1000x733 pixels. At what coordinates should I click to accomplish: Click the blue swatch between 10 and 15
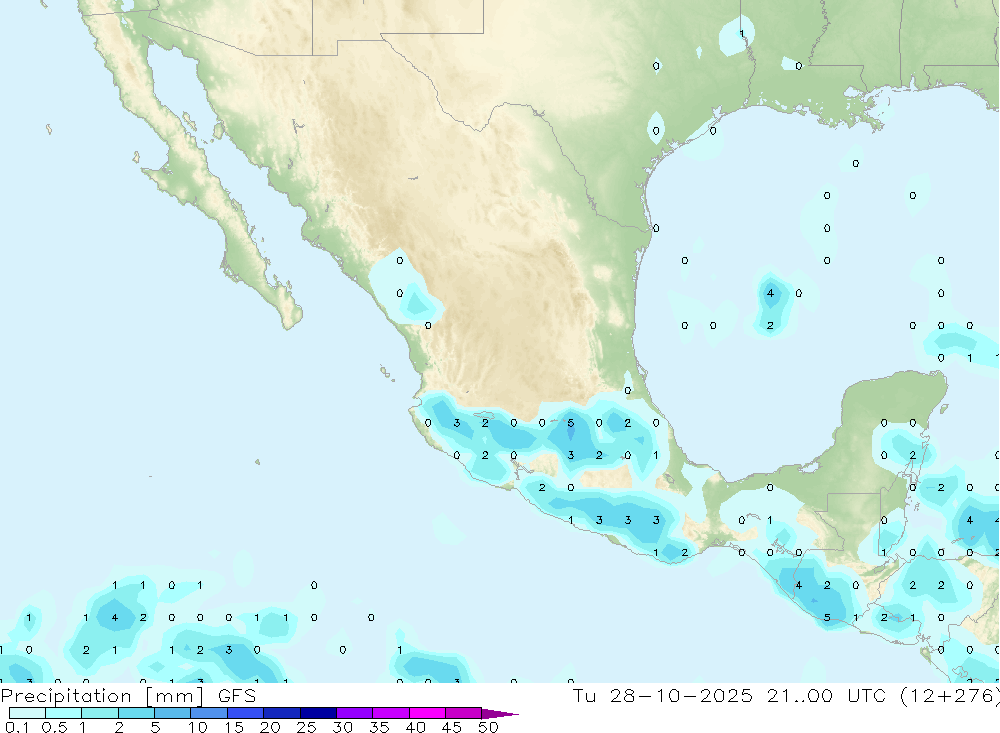tap(209, 713)
